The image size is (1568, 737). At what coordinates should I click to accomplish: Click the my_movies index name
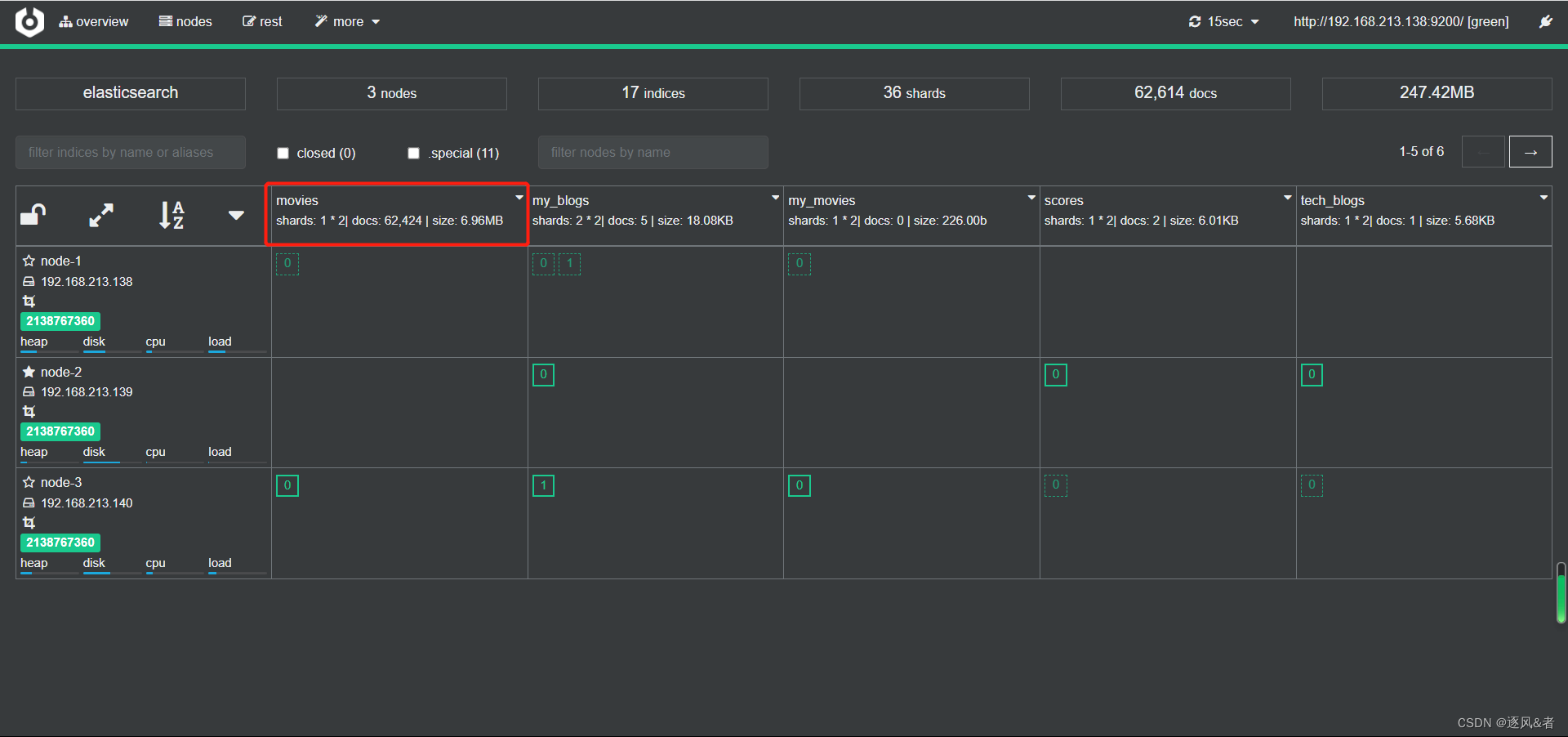[x=822, y=200]
